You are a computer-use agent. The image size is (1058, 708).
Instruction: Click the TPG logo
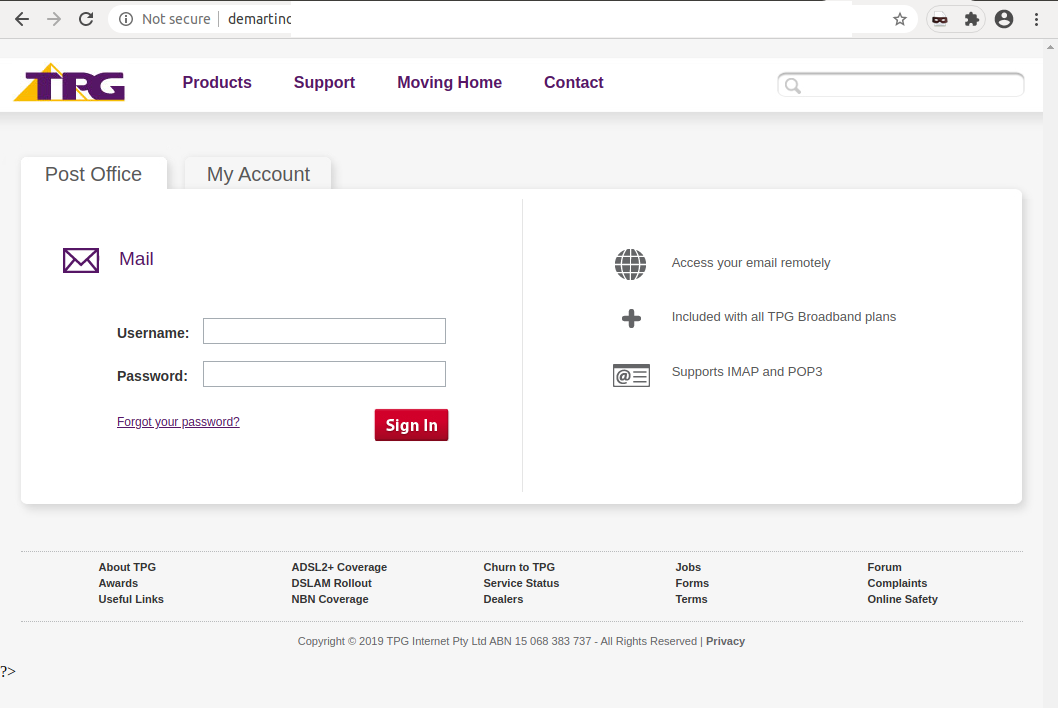pos(68,84)
